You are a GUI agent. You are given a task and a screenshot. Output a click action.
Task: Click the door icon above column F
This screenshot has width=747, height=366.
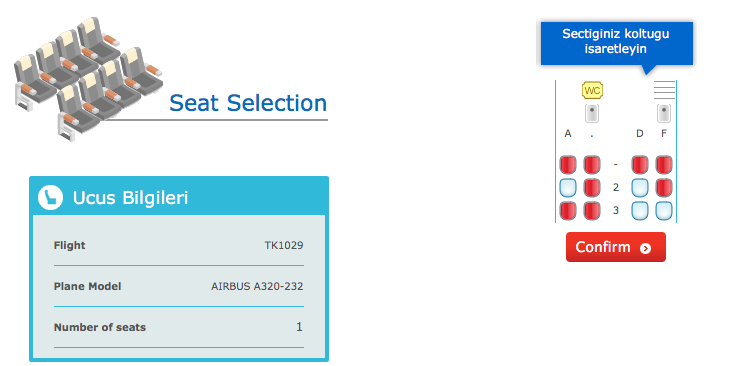[x=664, y=113]
